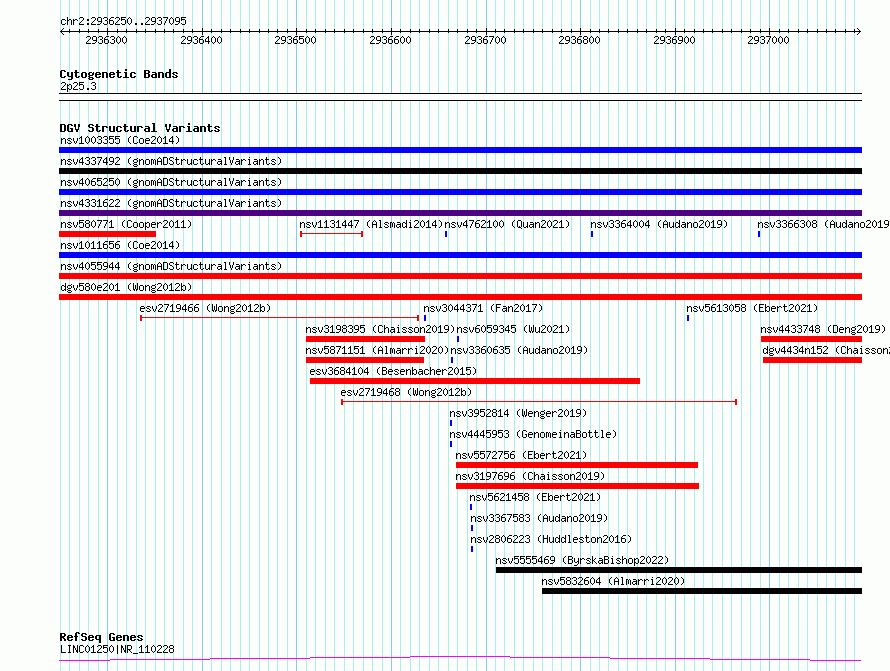Screen dimensions: 890x671
Task: Click the nsv3197696 (Chaisson2019) label
Action: tap(530, 476)
